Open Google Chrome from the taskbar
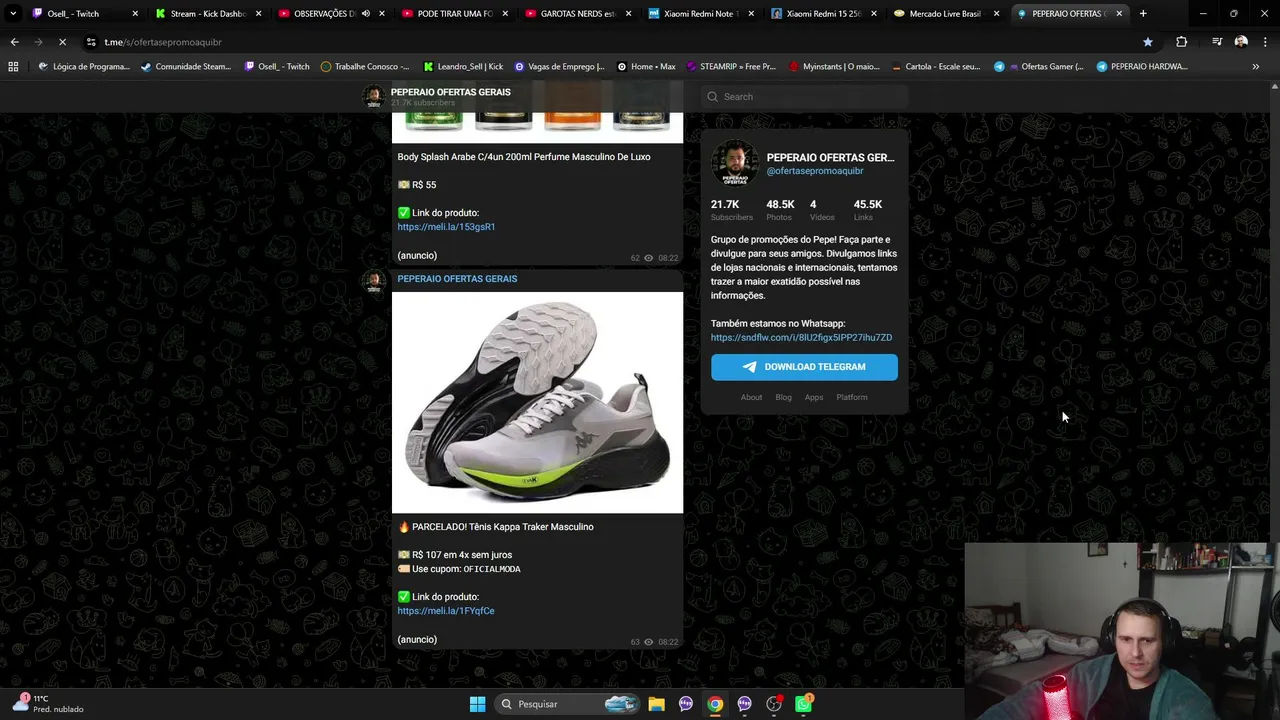Viewport: 1280px width, 720px height. point(715,704)
